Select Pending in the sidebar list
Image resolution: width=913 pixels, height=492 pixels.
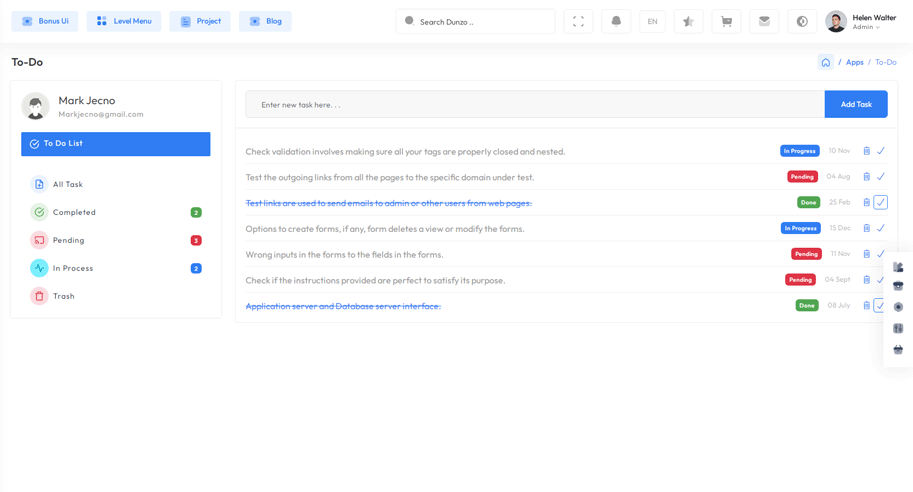[x=69, y=240]
